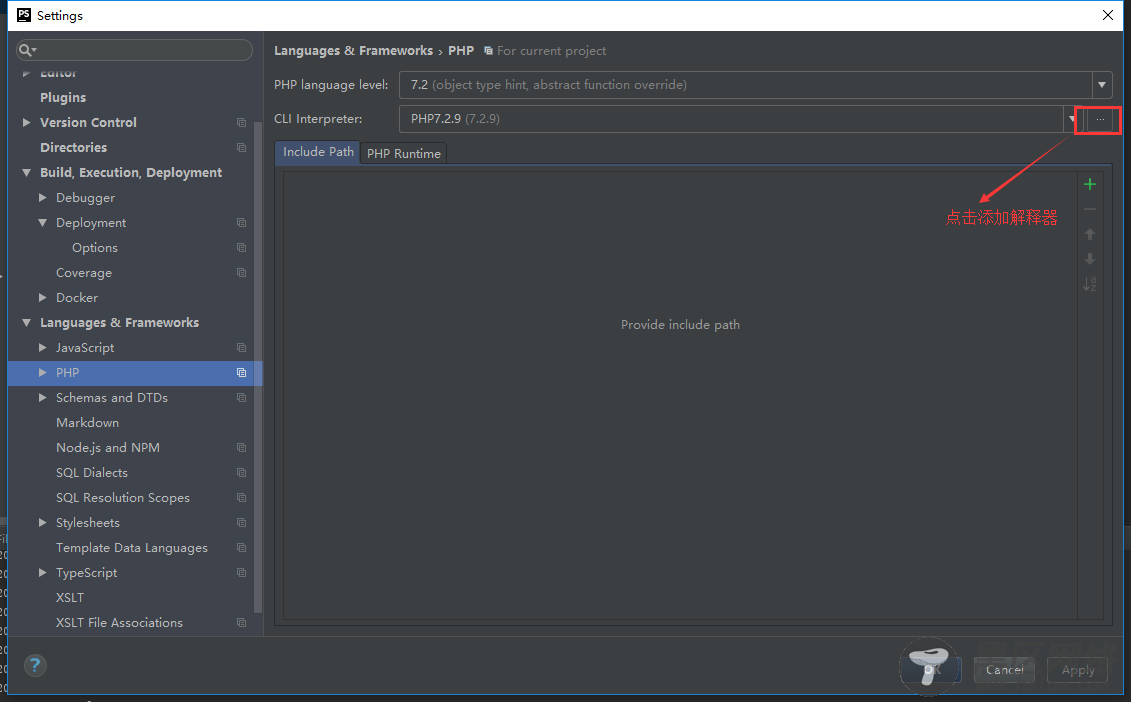Viewport: 1131px width, 702px height.
Task: Click the move down arrow icon
Action: click(1090, 259)
